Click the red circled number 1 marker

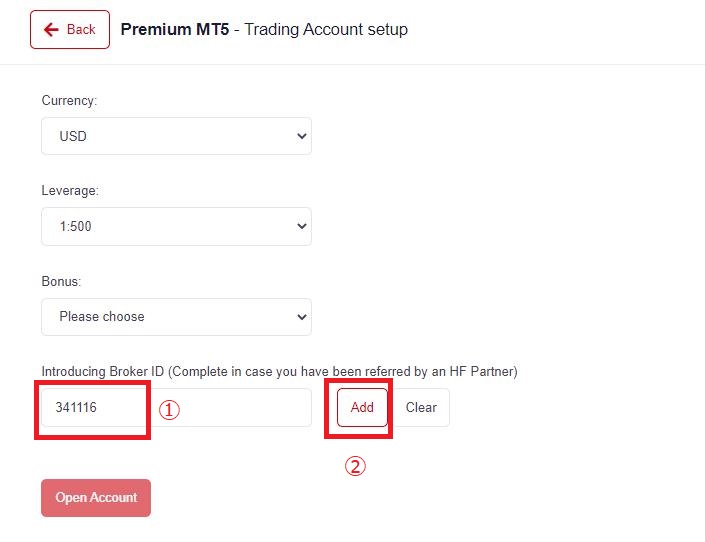[x=170, y=409]
